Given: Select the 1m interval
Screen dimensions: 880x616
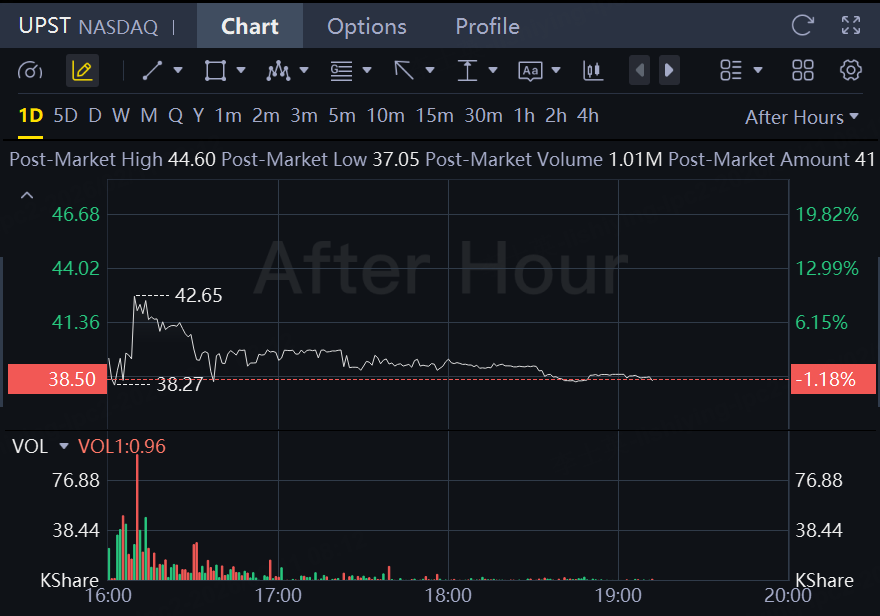Looking at the screenshot, I should tap(228, 116).
